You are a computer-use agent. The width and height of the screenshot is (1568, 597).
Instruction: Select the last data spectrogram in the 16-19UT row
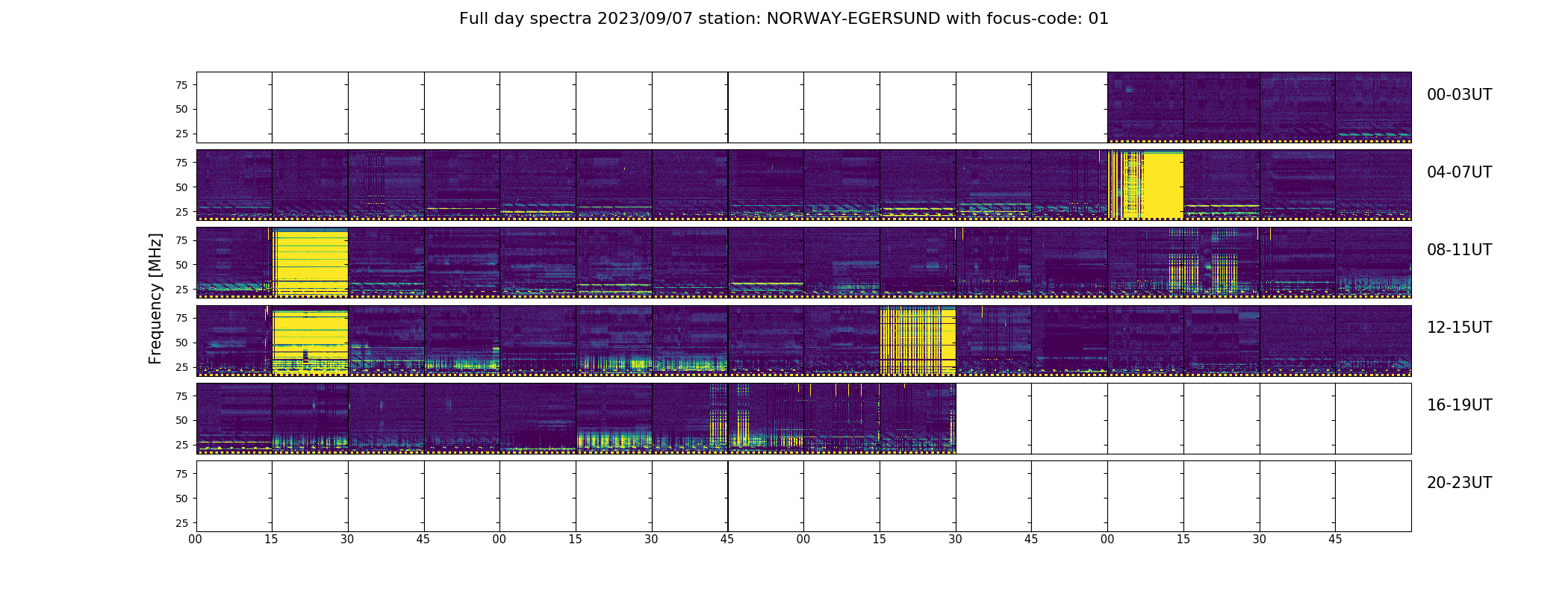click(918, 419)
